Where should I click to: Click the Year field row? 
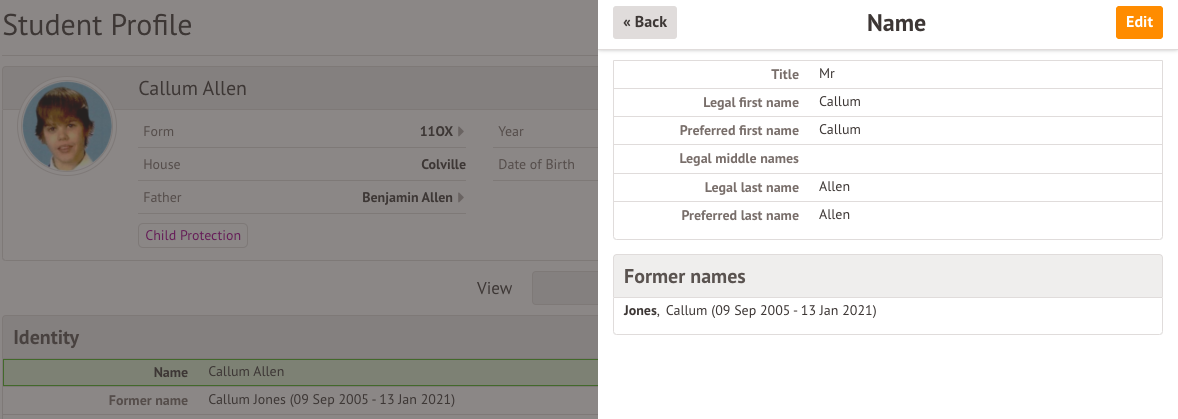[x=545, y=131]
